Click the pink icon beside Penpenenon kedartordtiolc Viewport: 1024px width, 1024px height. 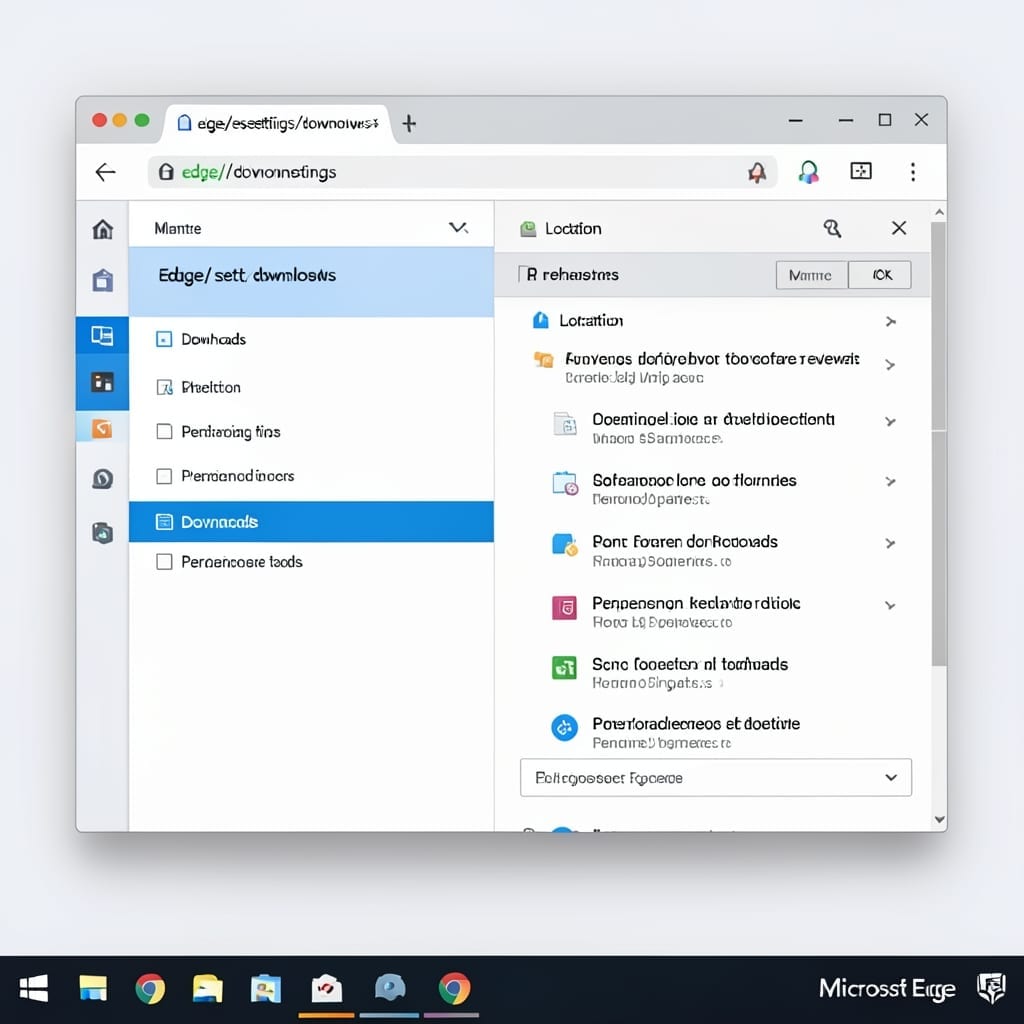pos(564,607)
